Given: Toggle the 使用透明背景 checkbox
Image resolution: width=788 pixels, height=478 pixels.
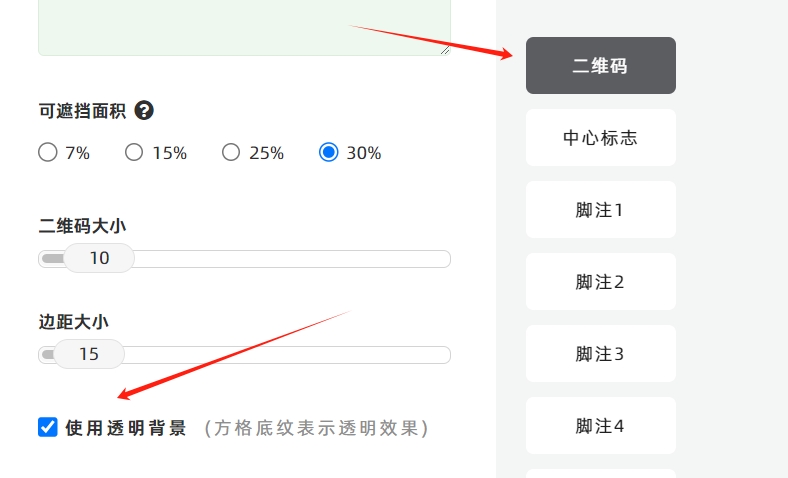Looking at the screenshot, I should pyautogui.click(x=48, y=427).
